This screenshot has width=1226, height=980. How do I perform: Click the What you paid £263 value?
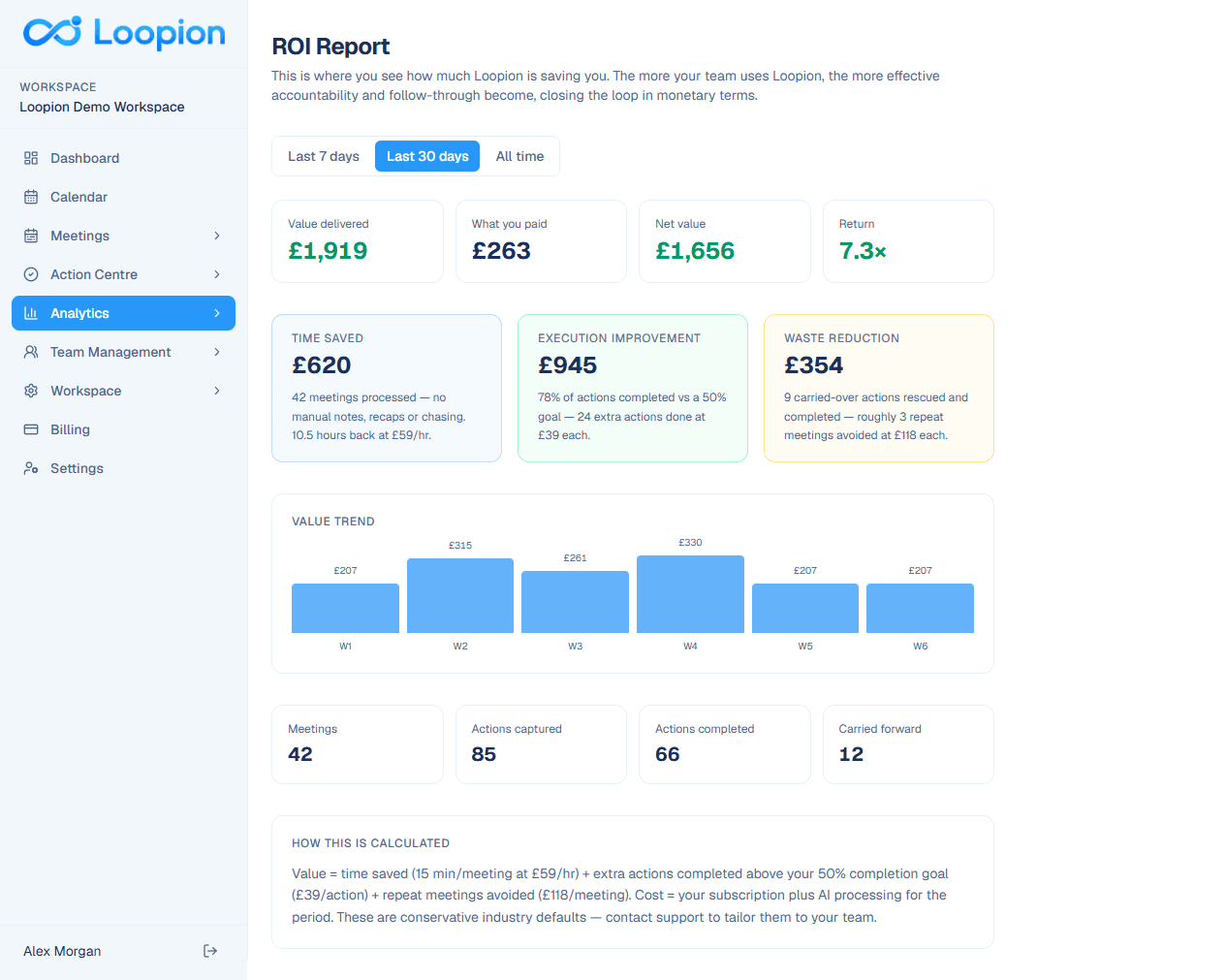pos(501,251)
